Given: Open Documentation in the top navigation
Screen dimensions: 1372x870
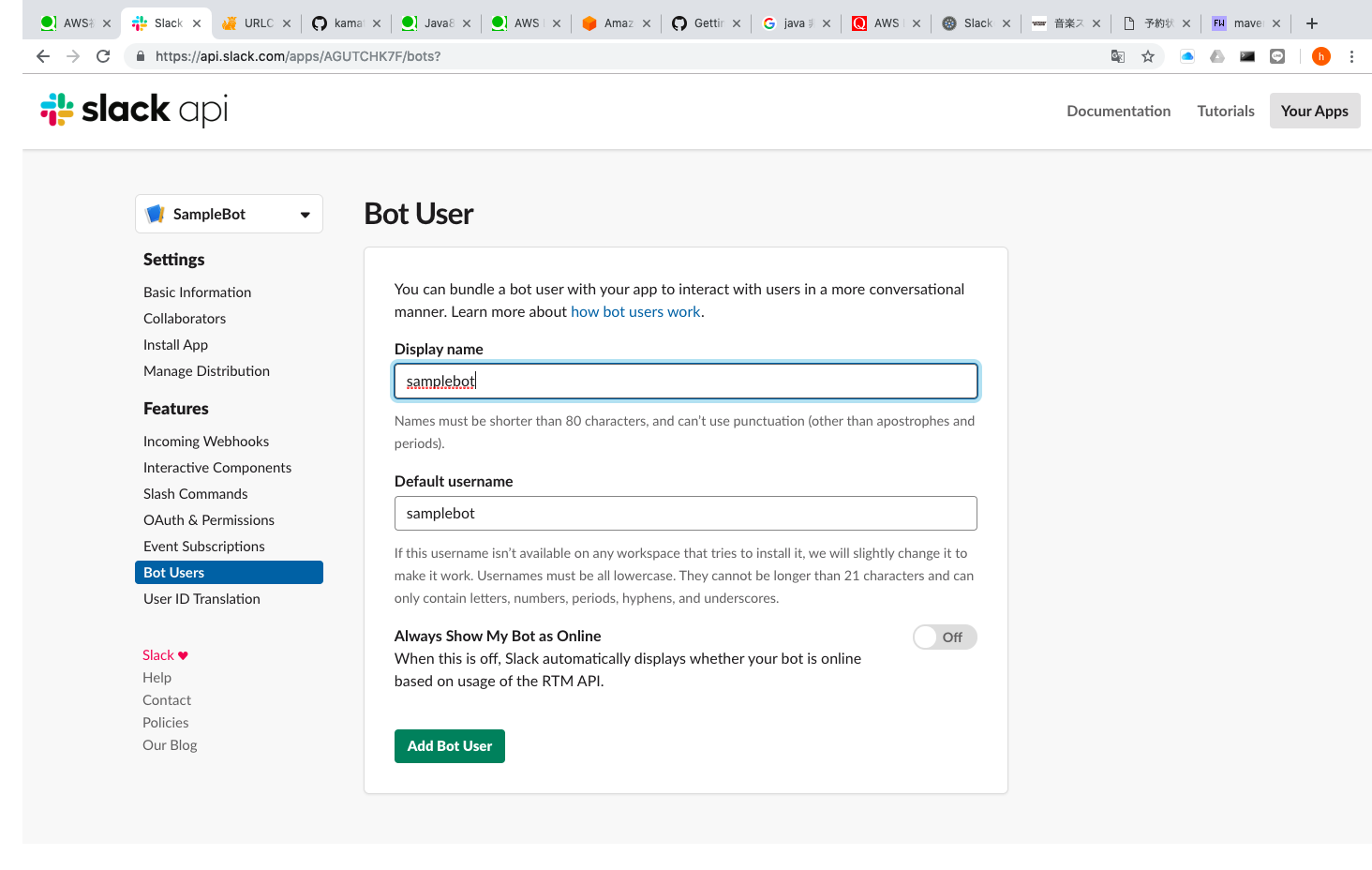Looking at the screenshot, I should coord(1118,111).
